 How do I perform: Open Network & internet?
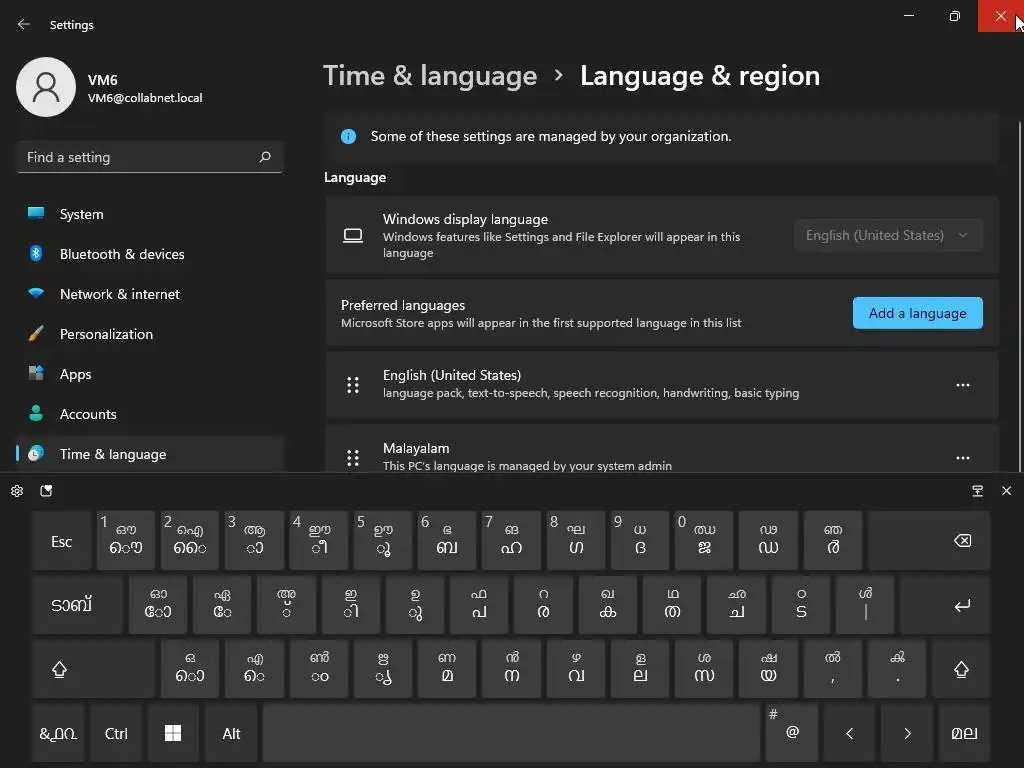pos(150,294)
